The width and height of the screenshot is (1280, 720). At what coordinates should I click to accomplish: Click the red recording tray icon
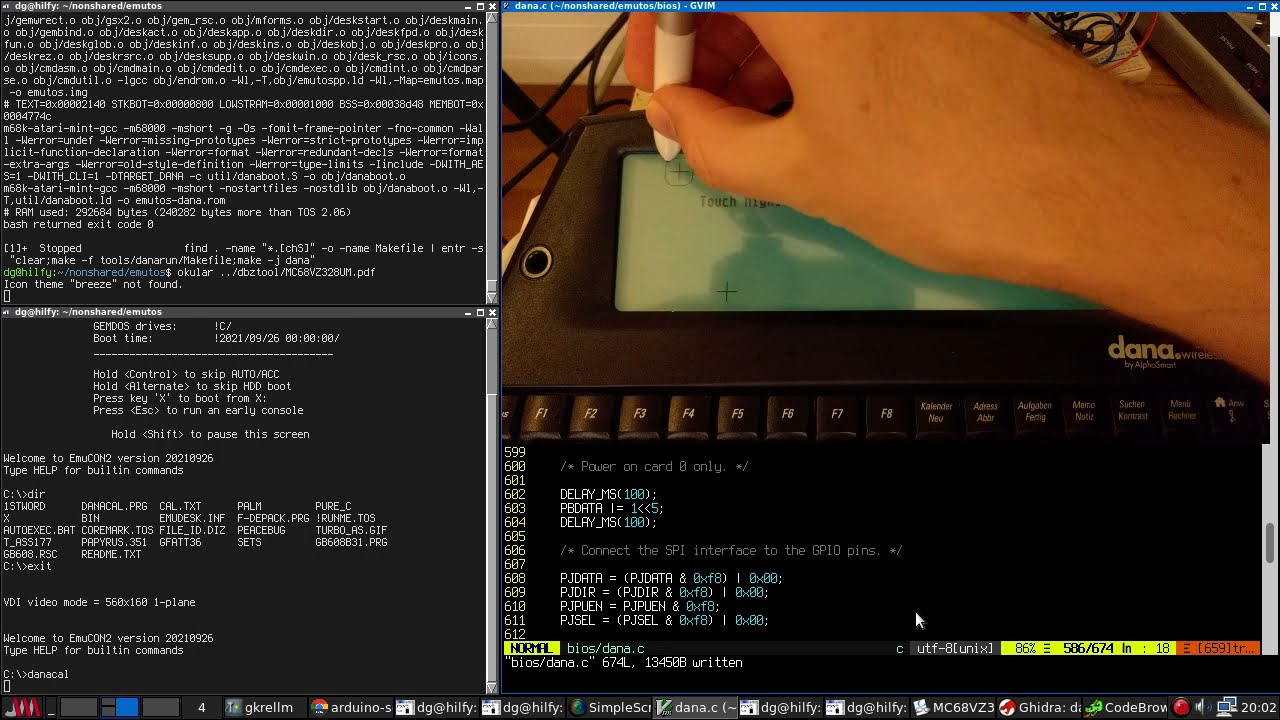(1181, 707)
